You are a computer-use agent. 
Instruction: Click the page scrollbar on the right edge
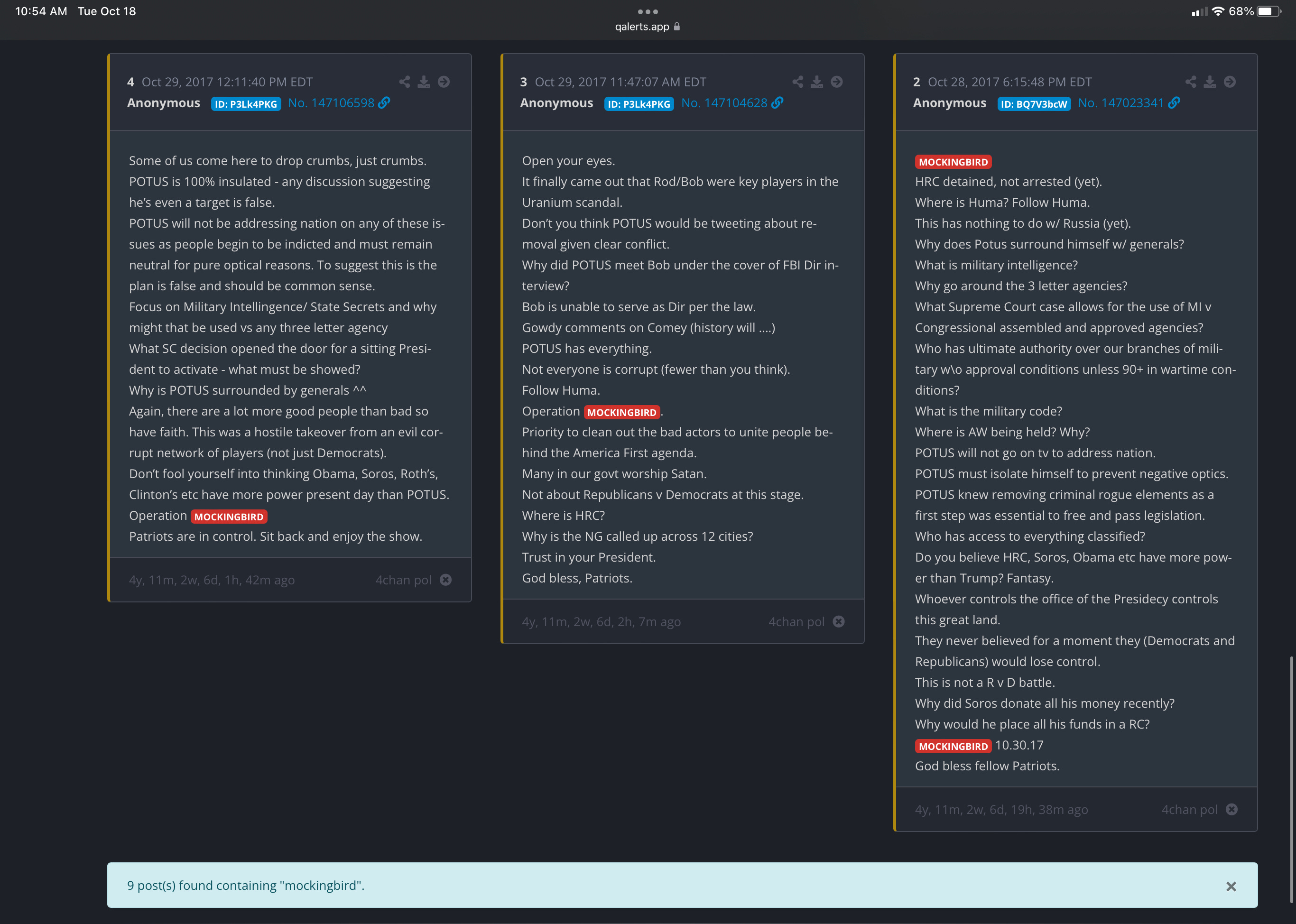pyautogui.click(x=1291, y=779)
